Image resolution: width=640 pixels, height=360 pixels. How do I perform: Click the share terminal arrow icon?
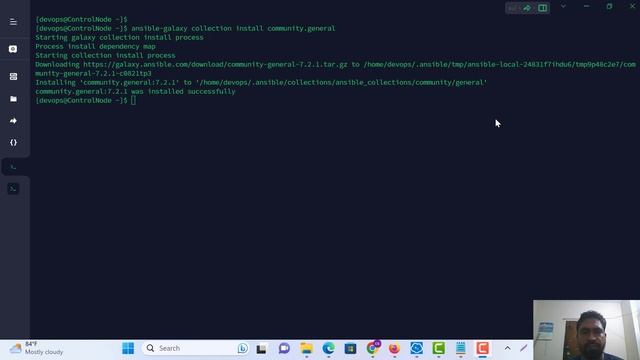pyautogui.click(x=527, y=8)
